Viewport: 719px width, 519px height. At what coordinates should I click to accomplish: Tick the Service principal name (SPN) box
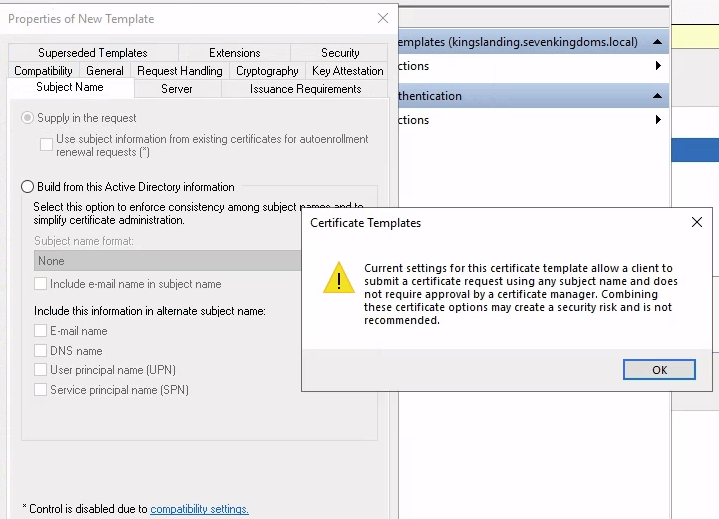point(41,390)
